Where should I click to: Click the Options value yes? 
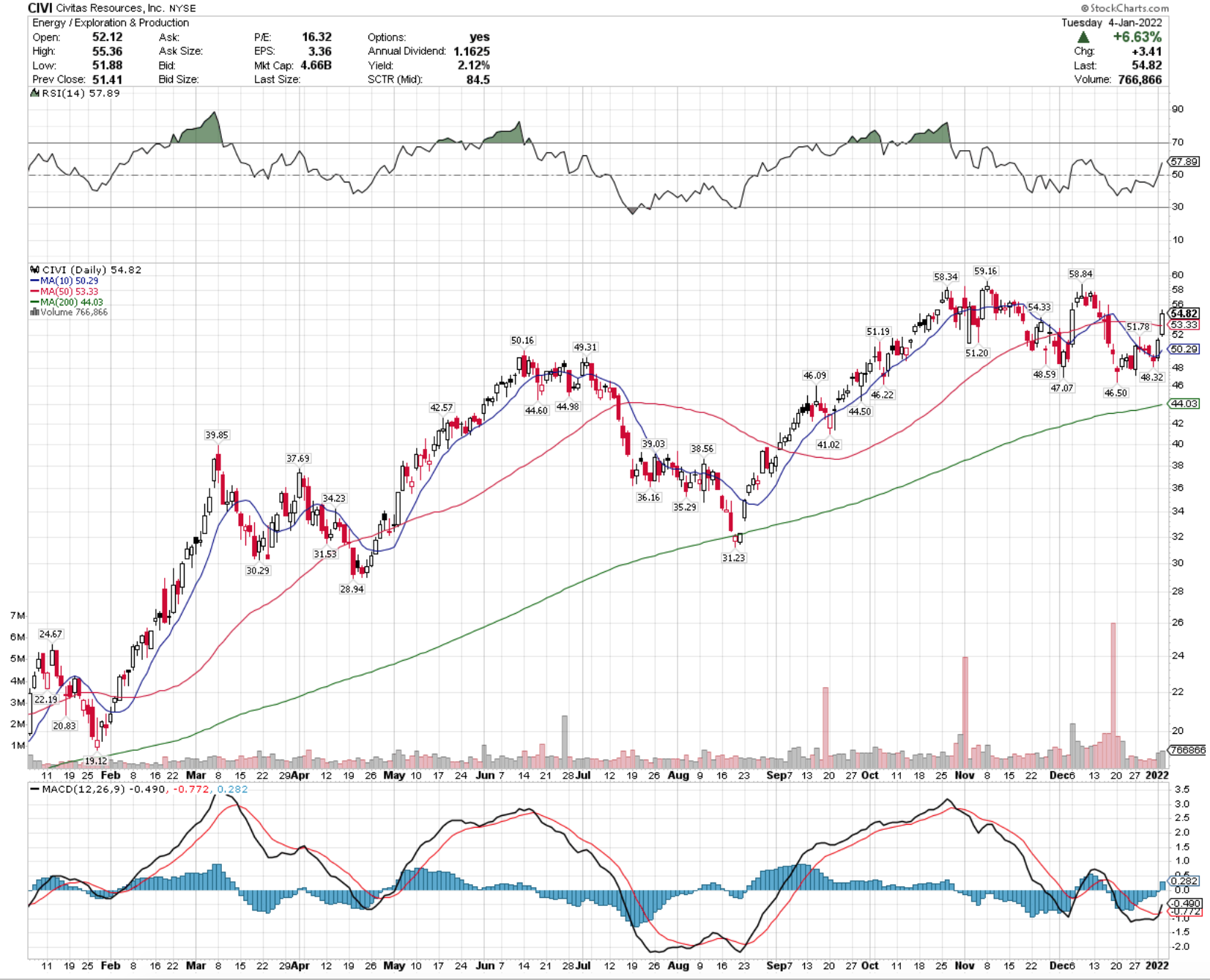tap(480, 37)
